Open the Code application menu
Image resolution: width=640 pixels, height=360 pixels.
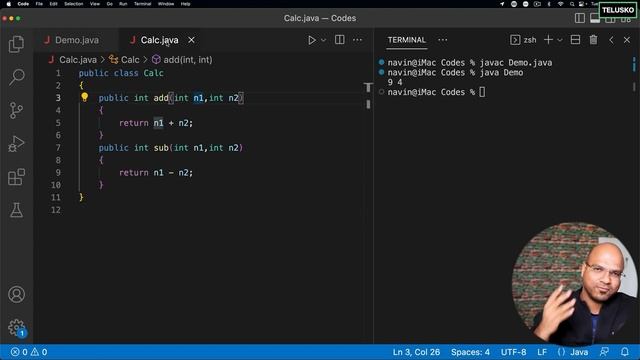click(x=23, y=4)
